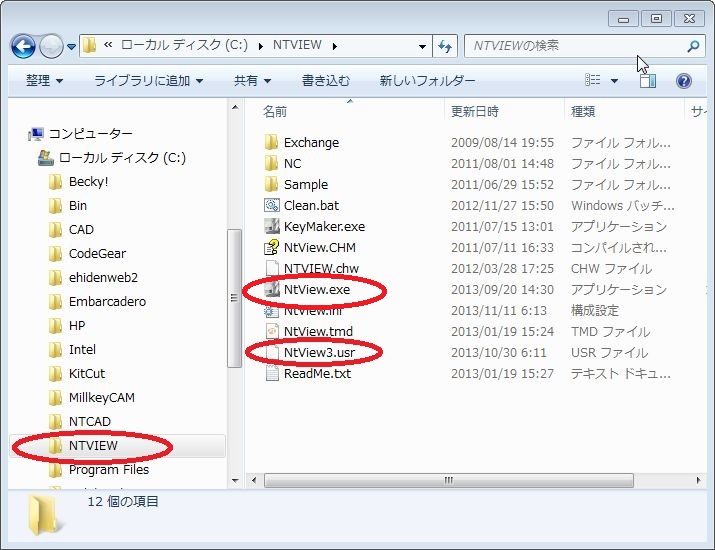715x550 pixels.
Task: Click the help question mark icon
Action: (x=684, y=81)
